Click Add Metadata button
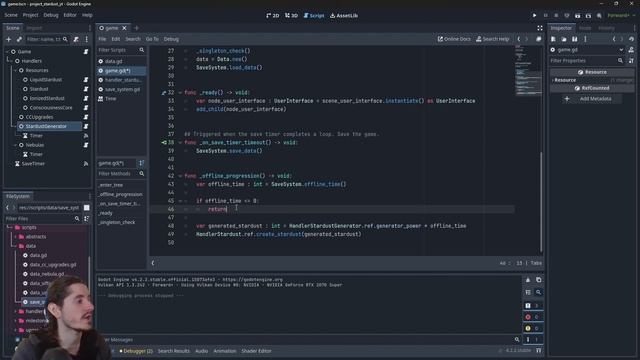Image resolution: width=640 pixels, height=360 pixels. tap(591, 99)
